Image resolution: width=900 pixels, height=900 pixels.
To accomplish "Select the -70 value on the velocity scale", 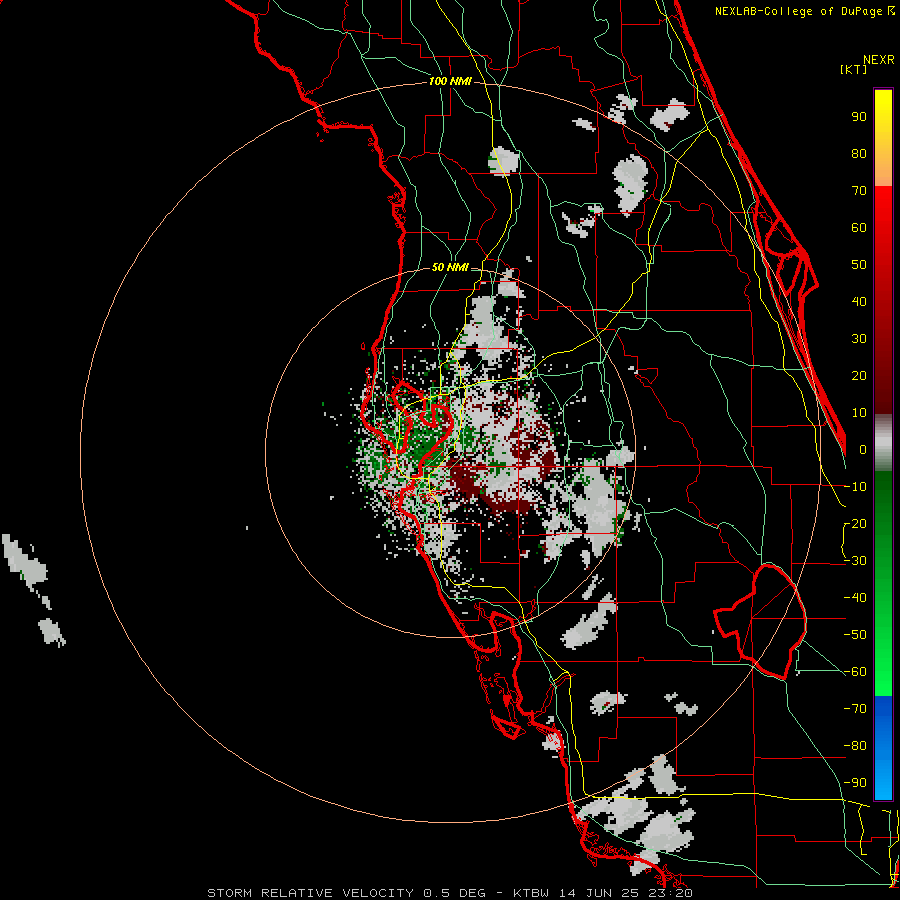I will pyautogui.click(x=855, y=709).
